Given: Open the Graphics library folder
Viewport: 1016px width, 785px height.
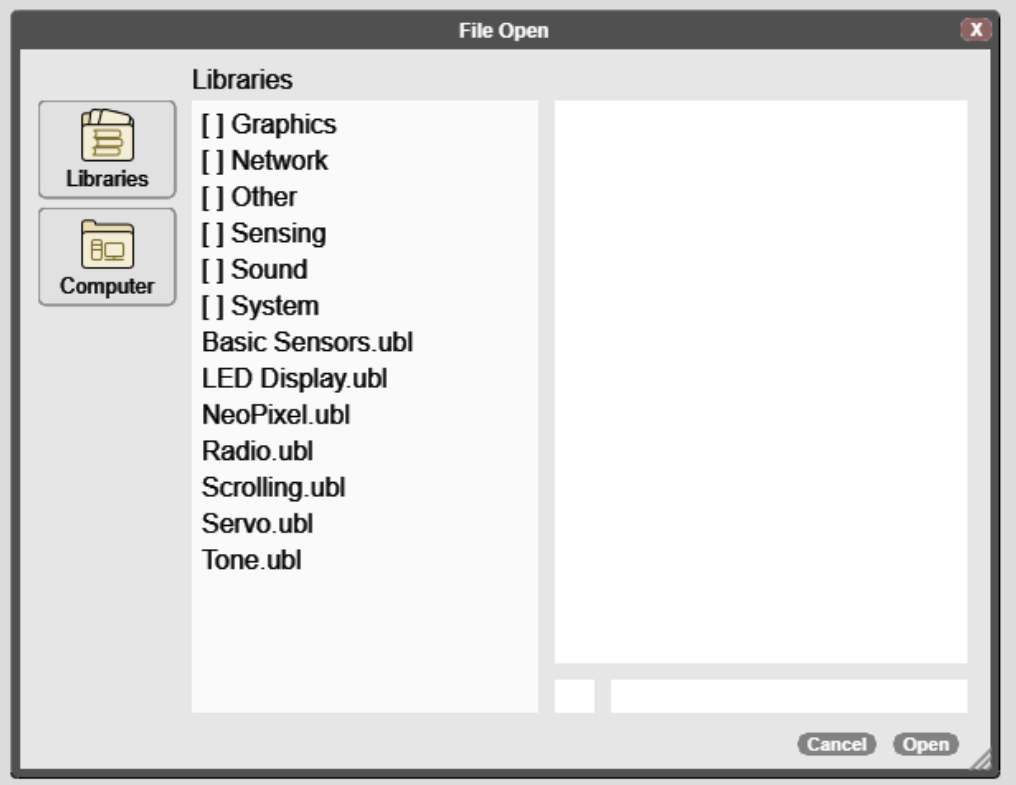Looking at the screenshot, I should pos(268,125).
